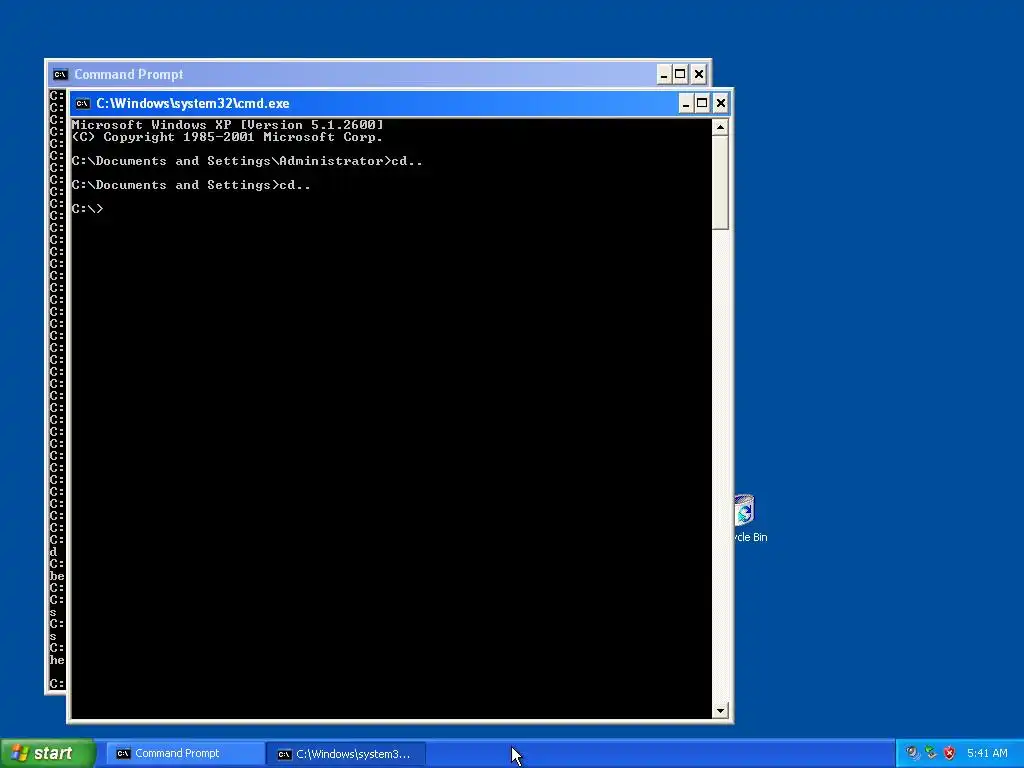Viewport: 1024px width, 768px height.
Task: Click the C:\> prompt in cmd.exe
Action: (x=88, y=209)
